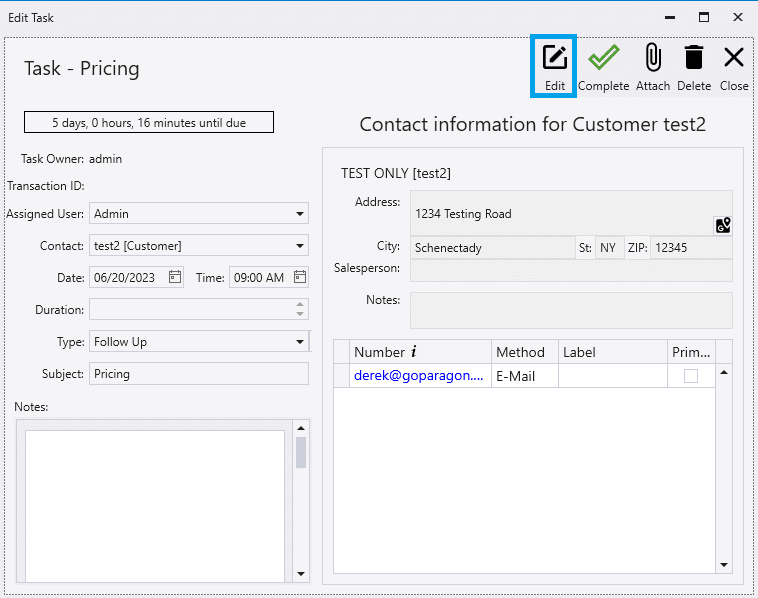Expand the Type dropdown set to Follow Up
Screen dimensions: 758x598
coord(300,342)
